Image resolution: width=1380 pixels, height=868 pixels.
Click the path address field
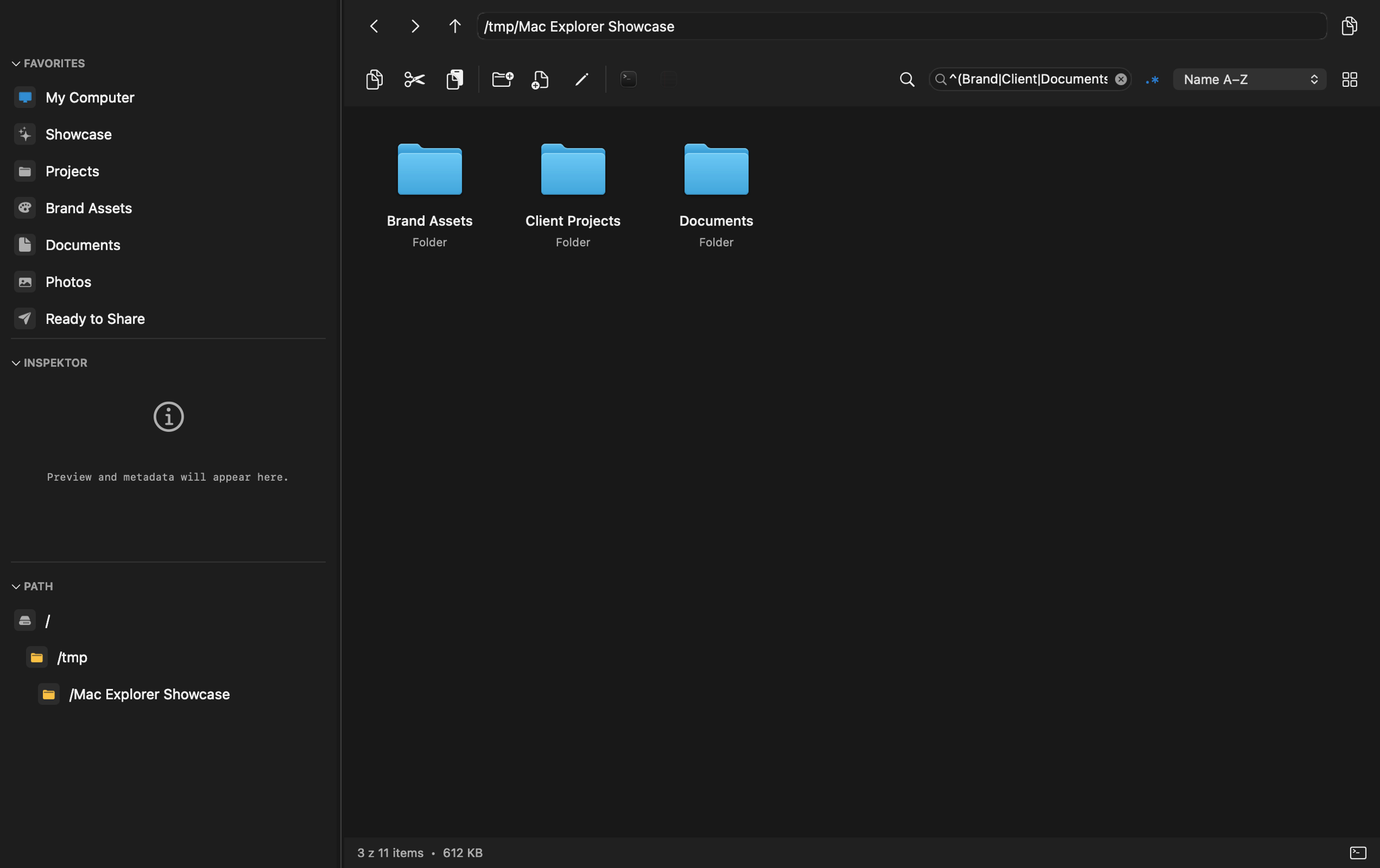click(x=901, y=26)
